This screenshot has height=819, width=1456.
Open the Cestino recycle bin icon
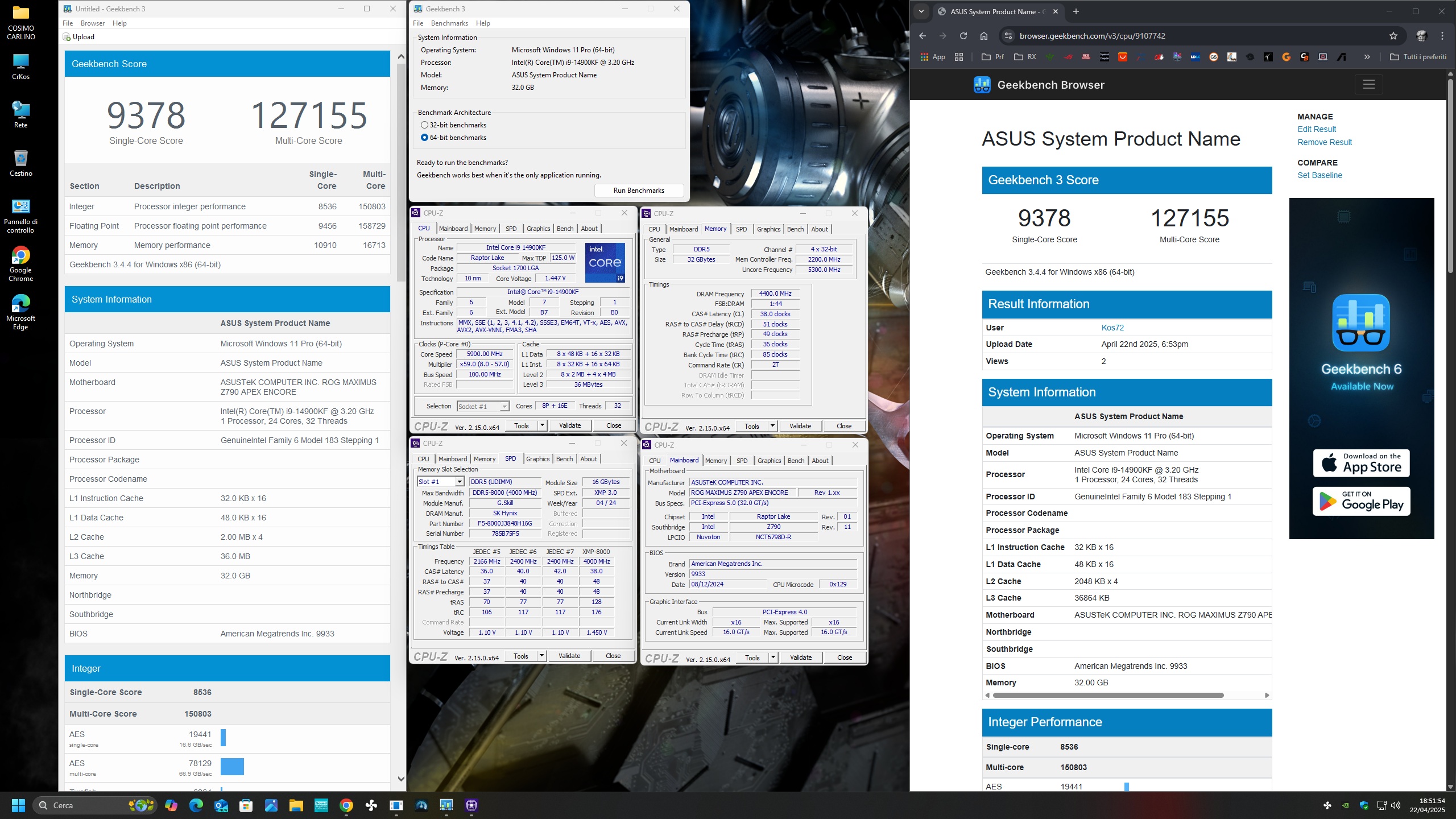tap(20, 163)
